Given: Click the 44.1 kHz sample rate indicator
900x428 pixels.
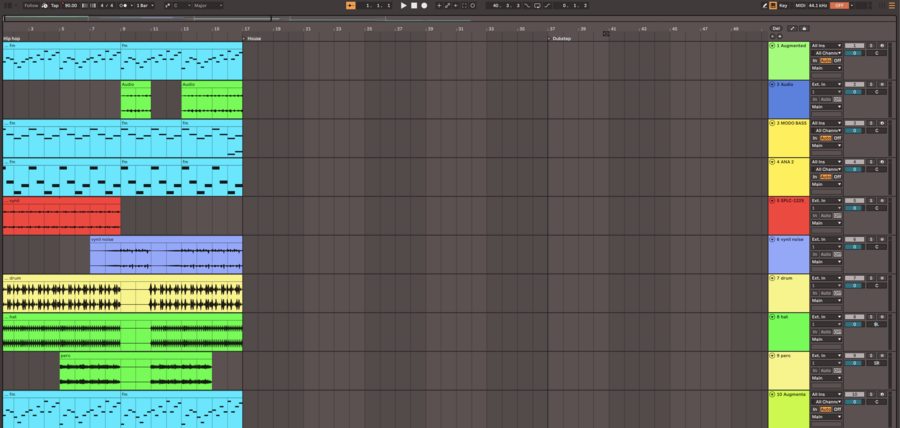Looking at the screenshot, I should click(818, 6).
